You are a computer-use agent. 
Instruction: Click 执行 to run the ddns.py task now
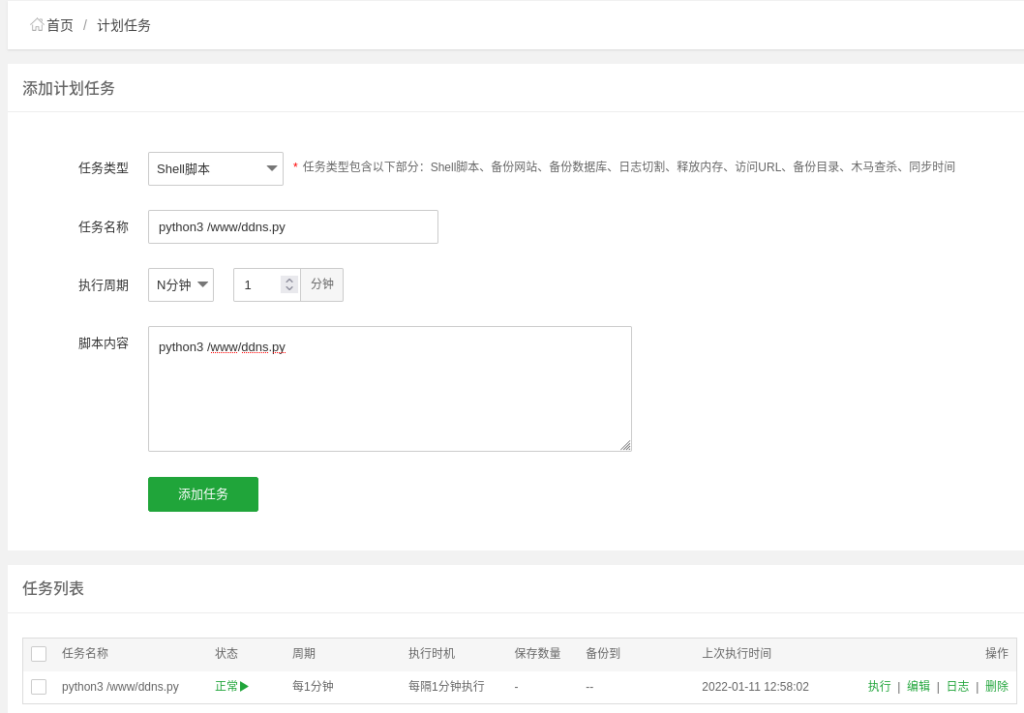click(879, 687)
